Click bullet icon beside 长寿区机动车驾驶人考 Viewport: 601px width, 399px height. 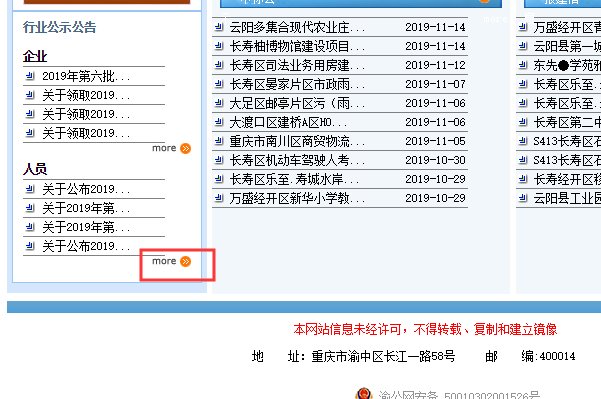tap(219, 160)
